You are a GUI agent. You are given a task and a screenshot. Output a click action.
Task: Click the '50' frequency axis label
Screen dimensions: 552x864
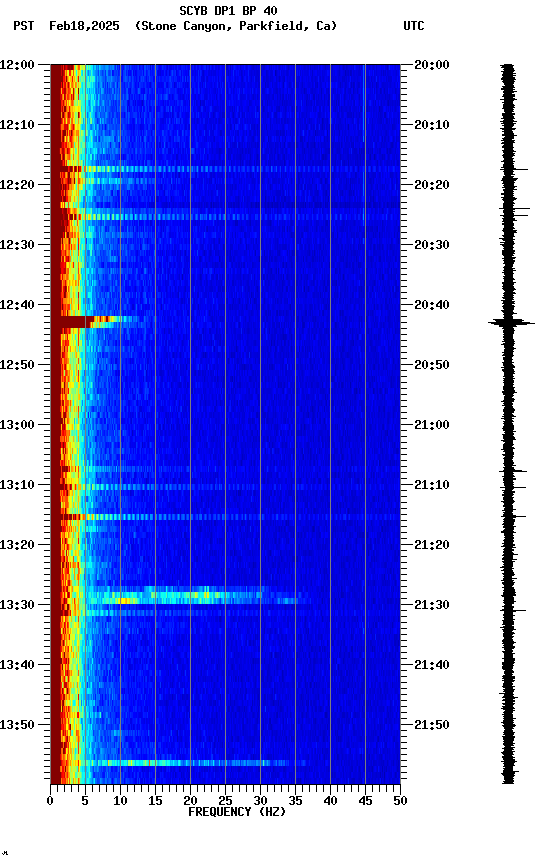401,802
